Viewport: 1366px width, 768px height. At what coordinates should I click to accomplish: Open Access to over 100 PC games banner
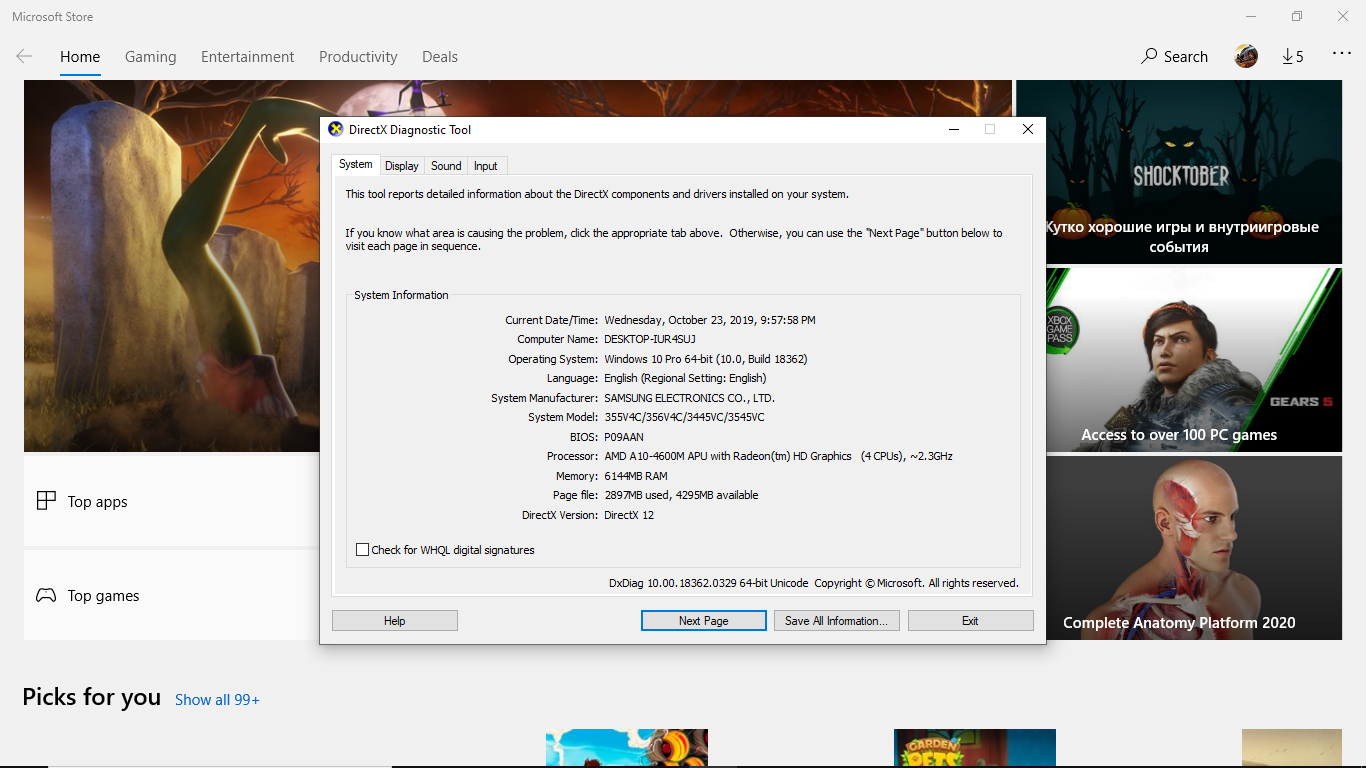pos(1179,360)
